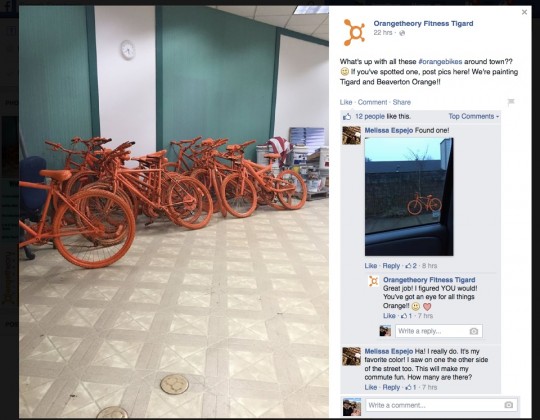Viewport: 540px width, 420px height.
Task: Click camera icon in Write a comment field
Action: pos(509,405)
